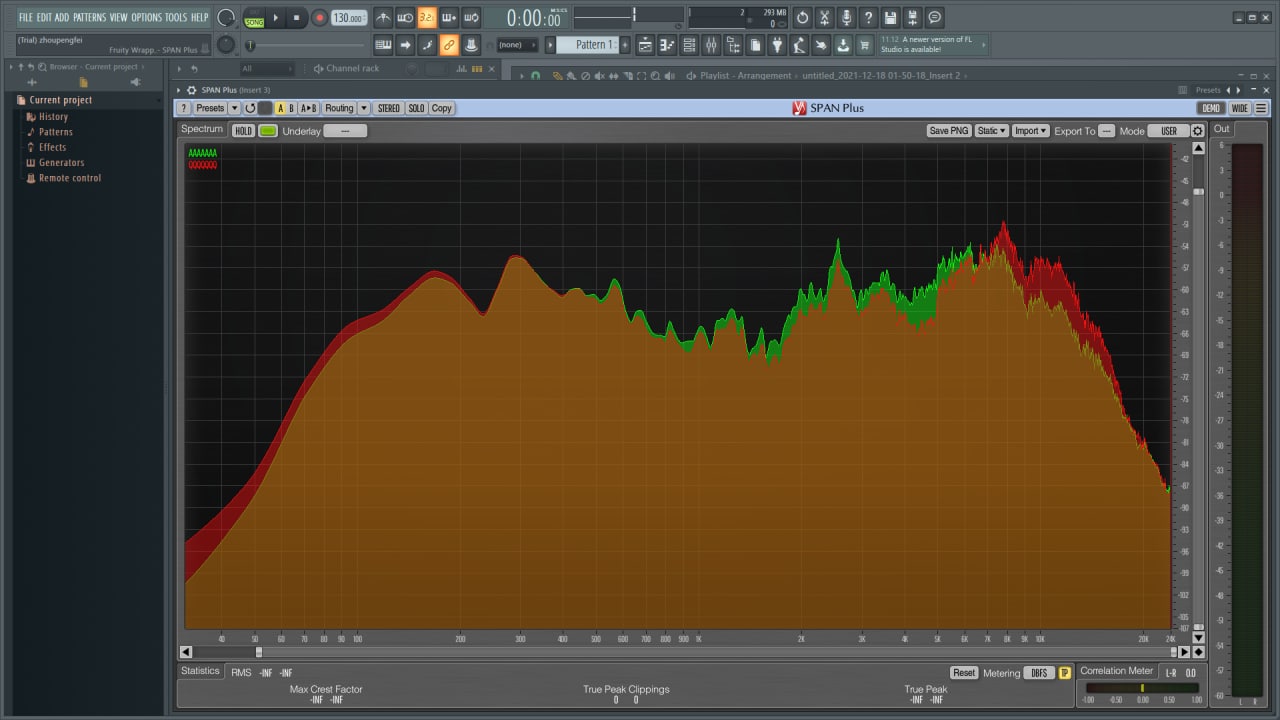Toggle wait for input before recording
Screen dimensions: 1280x720
pos(405,18)
